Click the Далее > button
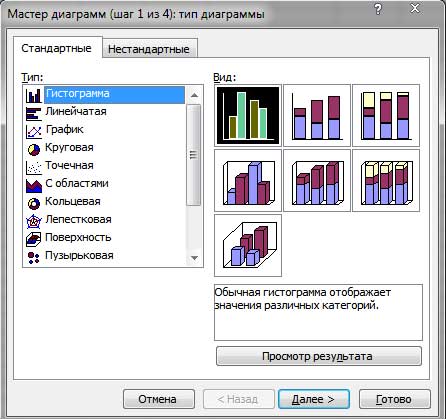The width and height of the screenshot is (446, 419). pos(314,399)
